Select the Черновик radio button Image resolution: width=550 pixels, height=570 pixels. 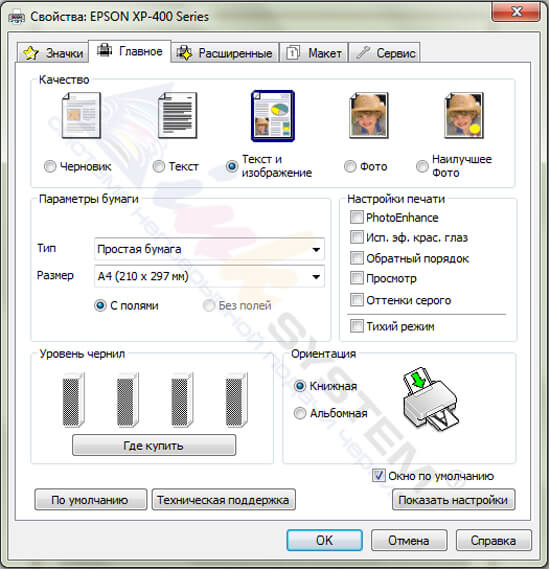pyautogui.click(x=50, y=166)
